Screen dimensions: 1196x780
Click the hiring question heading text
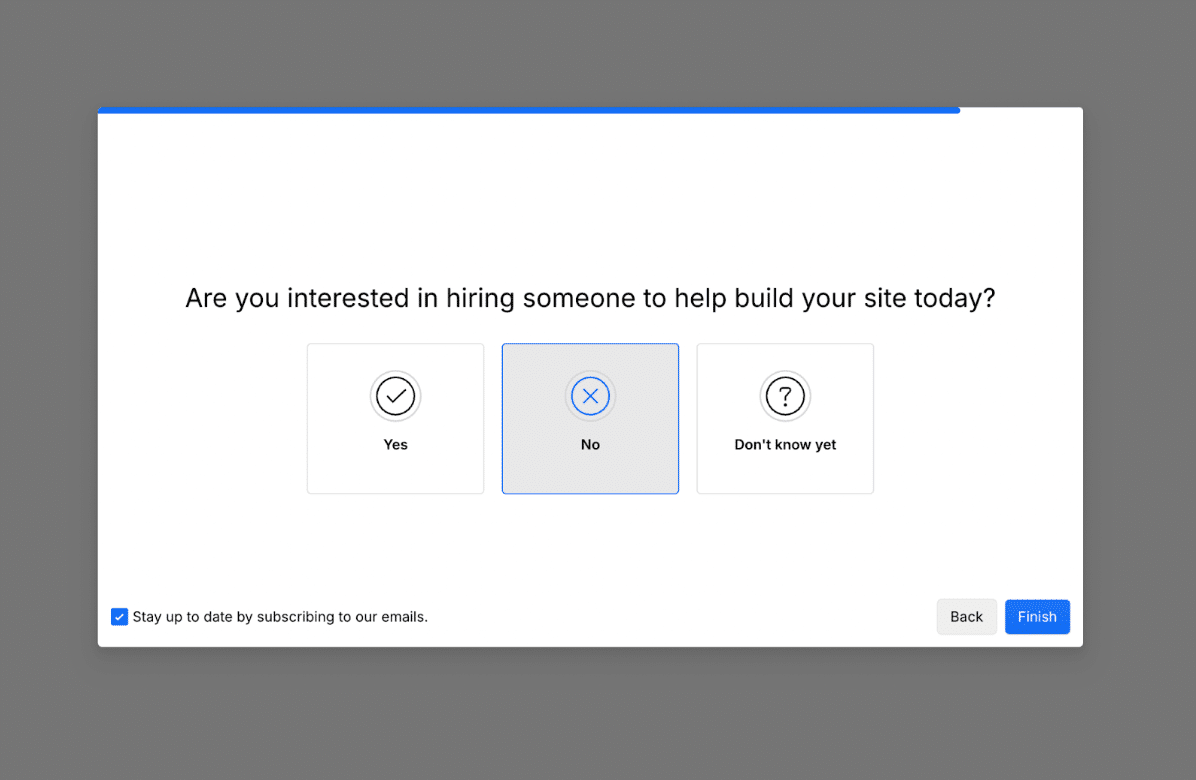[x=590, y=298]
